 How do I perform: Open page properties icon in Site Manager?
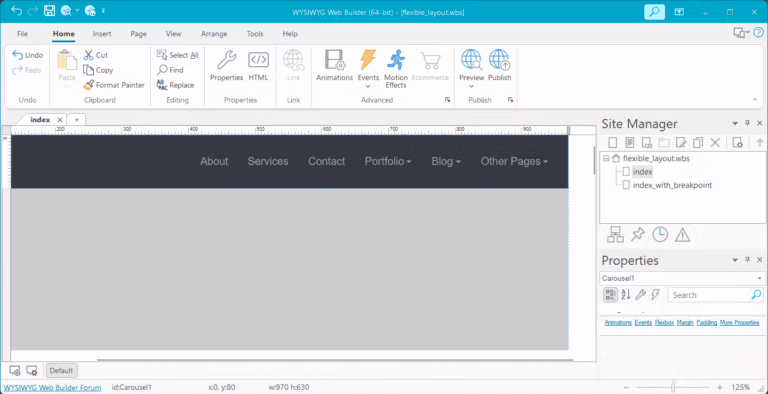tap(737, 143)
